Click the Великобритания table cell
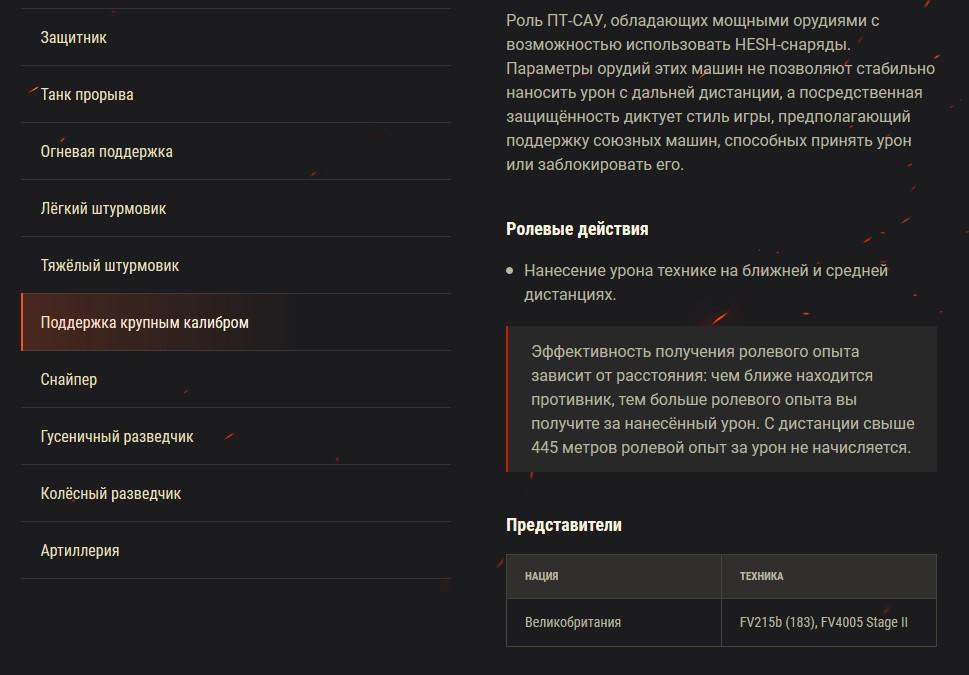Screen dimensions: 969x675 pyautogui.click(x=573, y=622)
